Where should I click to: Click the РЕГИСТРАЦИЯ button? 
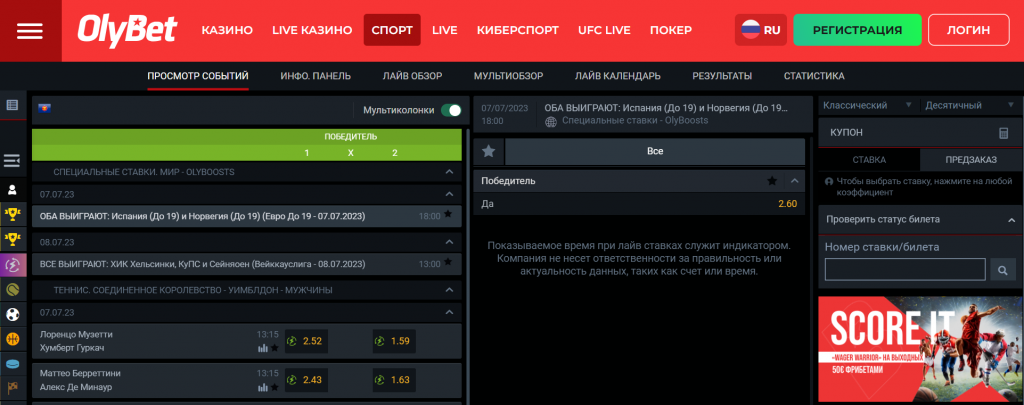(857, 30)
